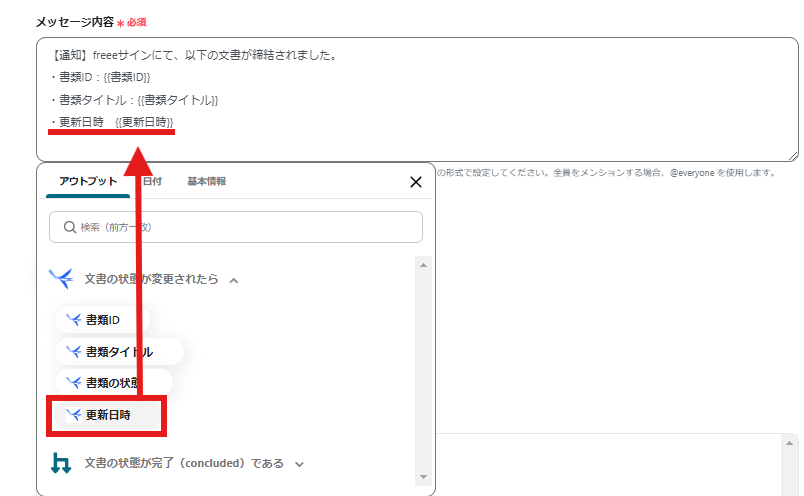Click inside the メッセージ内容 text area
The width and height of the screenshot is (804, 496).
coord(417,100)
